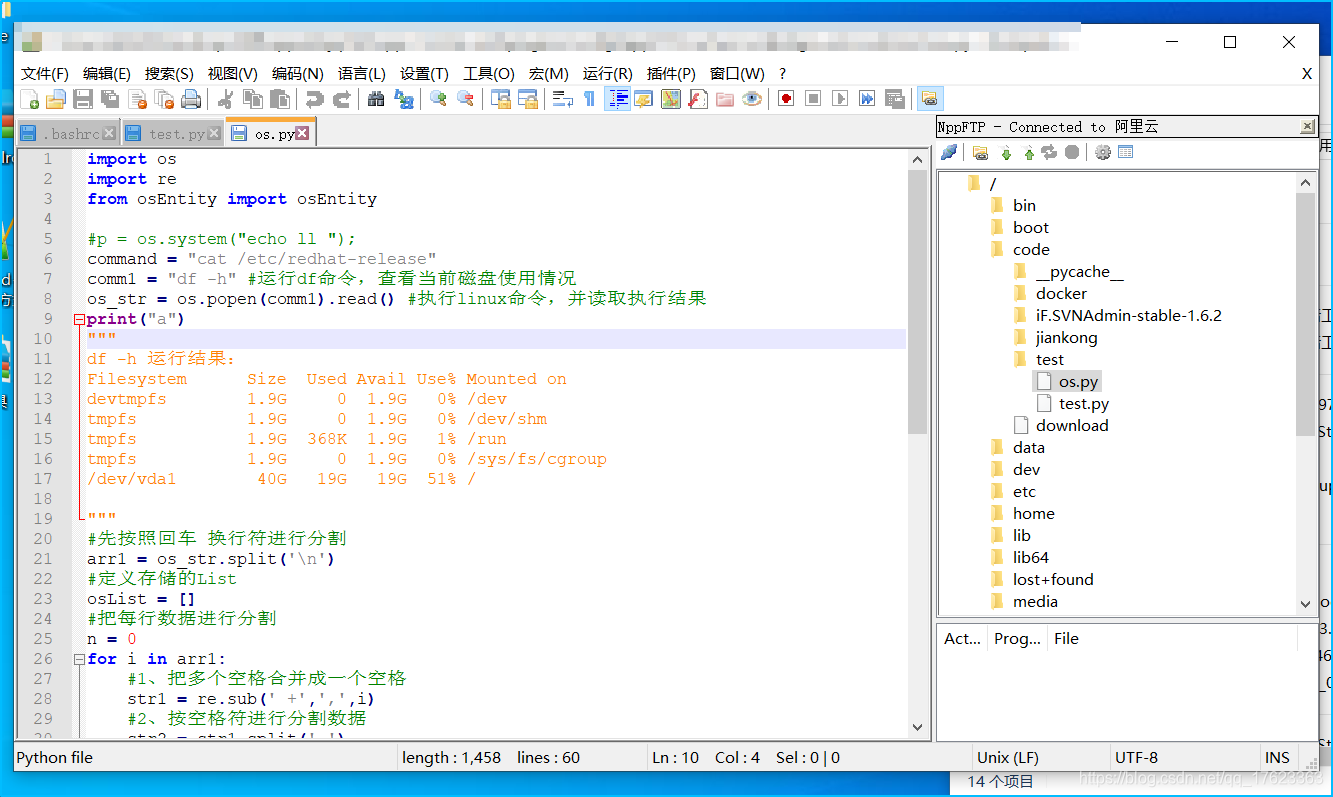Toggle the Function List icon

click(x=697, y=99)
